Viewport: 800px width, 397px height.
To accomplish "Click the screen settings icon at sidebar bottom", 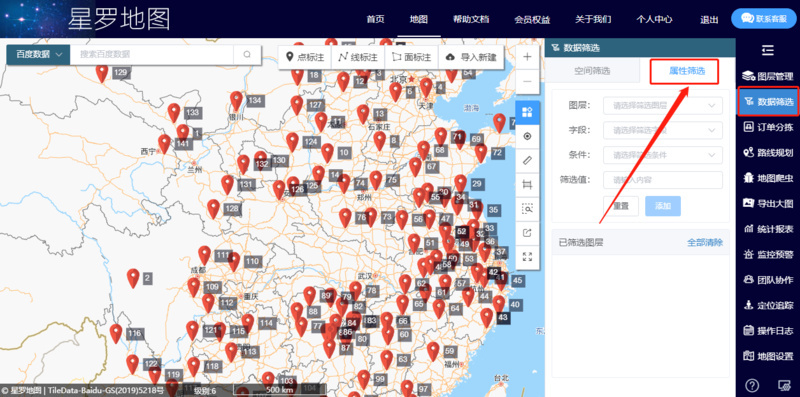I will (784, 385).
